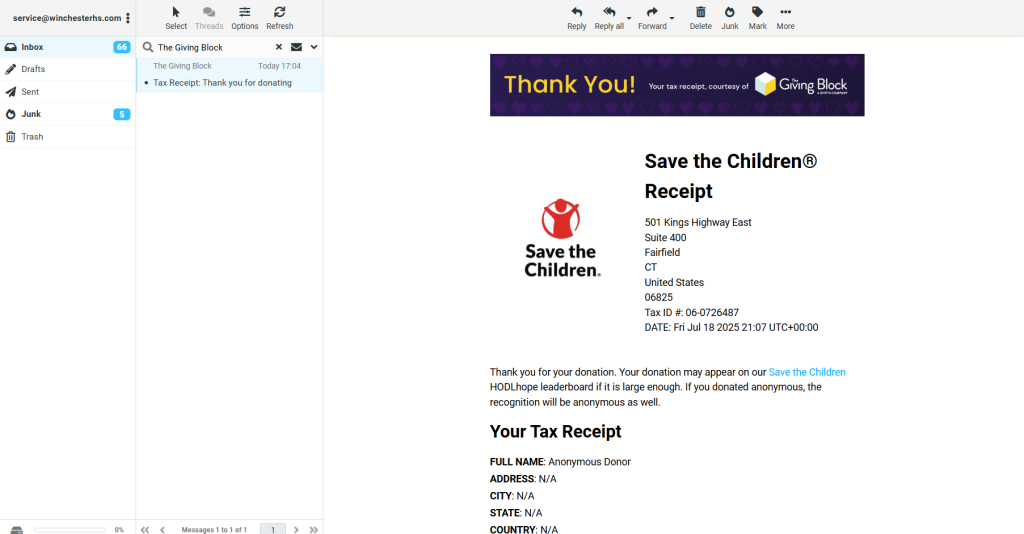Click the ADDRESS: N/A line

523,479
